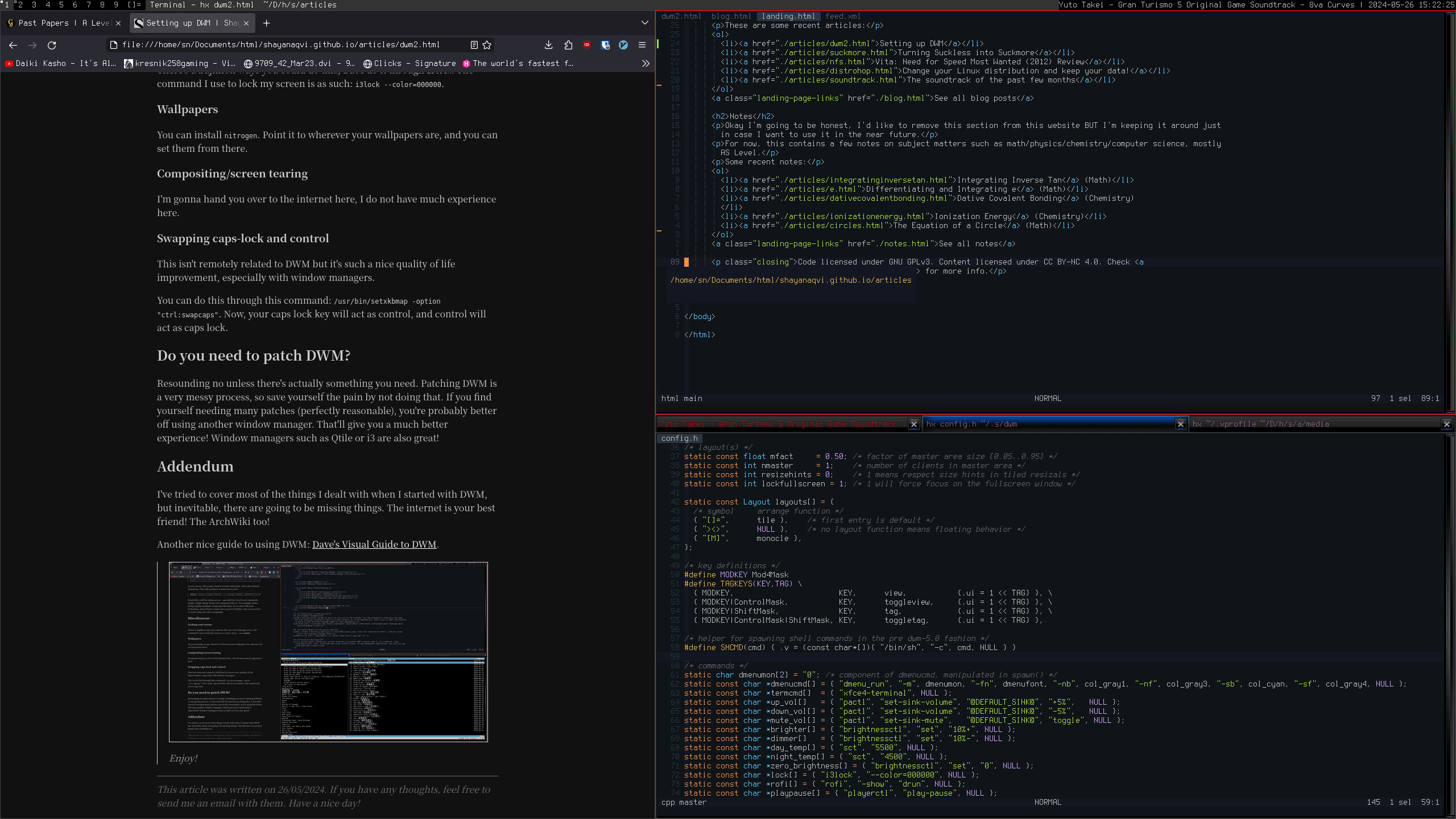Click the 'See all blog posts' anchor line
Image resolution: width=1456 pixels, height=819 pixels.
click(x=872, y=98)
